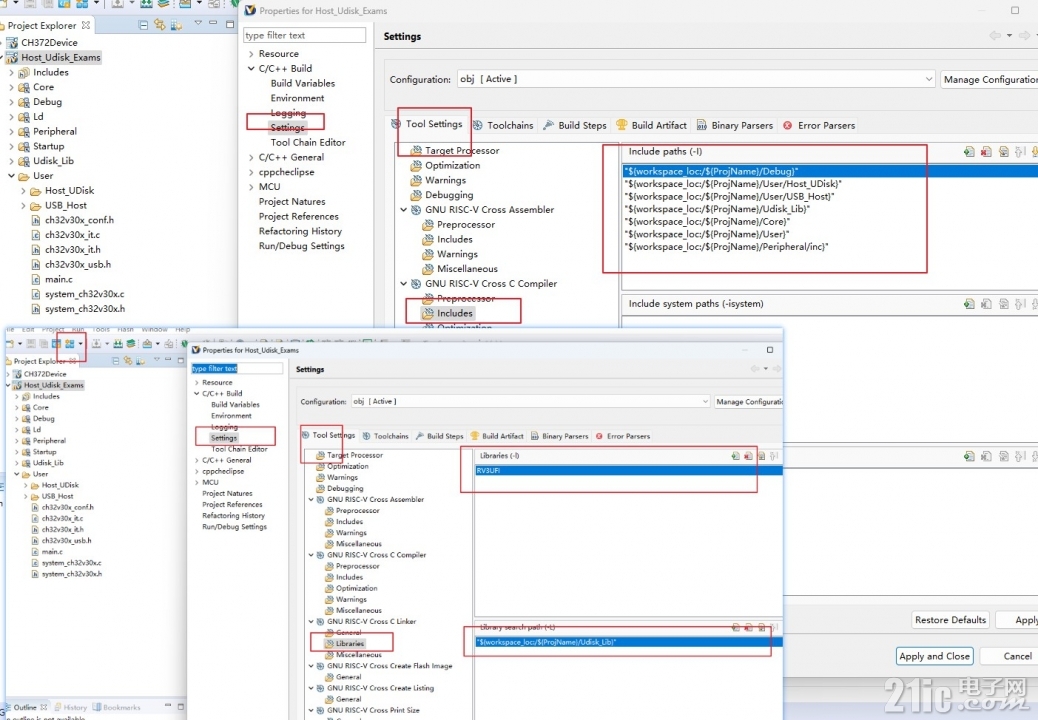The width and height of the screenshot is (1038, 720).
Task: Select Tool Chain Editor in the upper Properties dialog
Action: pyautogui.click(x=308, y=142)
